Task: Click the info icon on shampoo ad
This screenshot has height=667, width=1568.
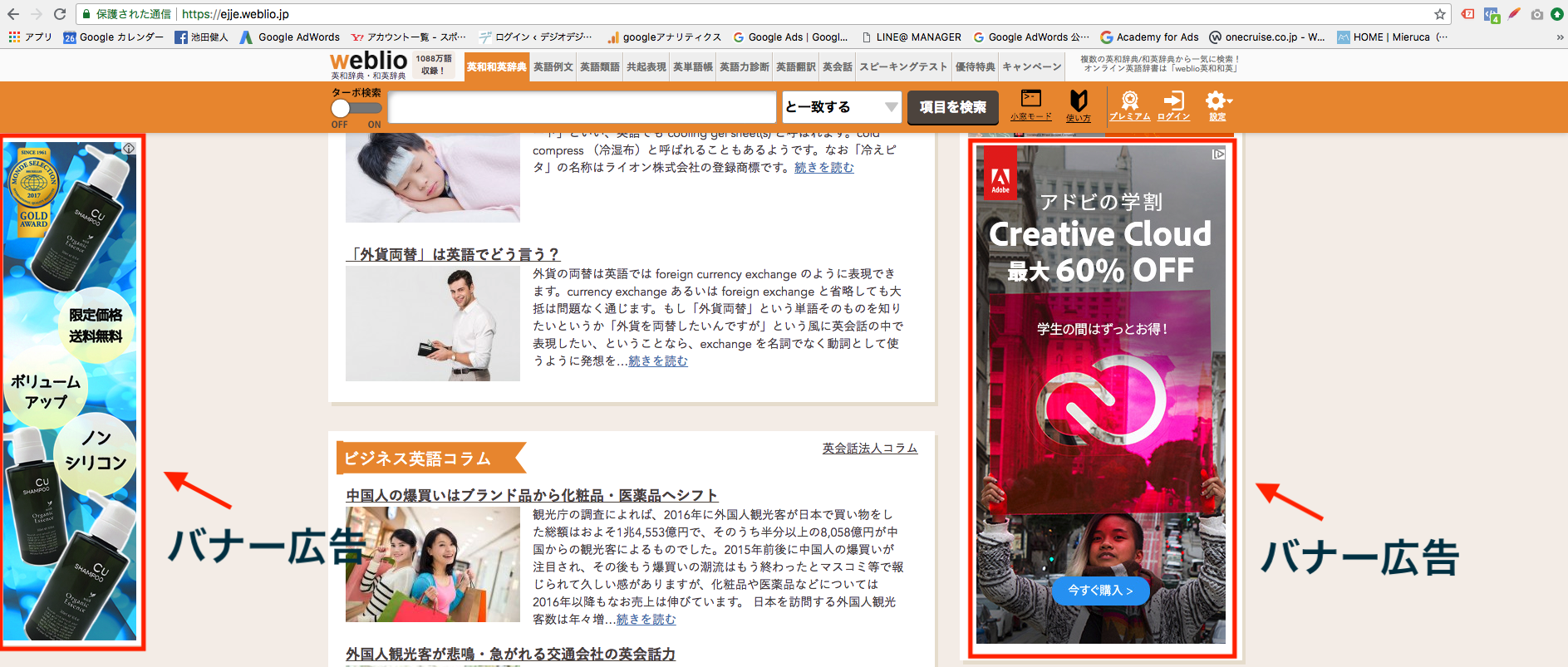Action: click(x=129, y=148)
